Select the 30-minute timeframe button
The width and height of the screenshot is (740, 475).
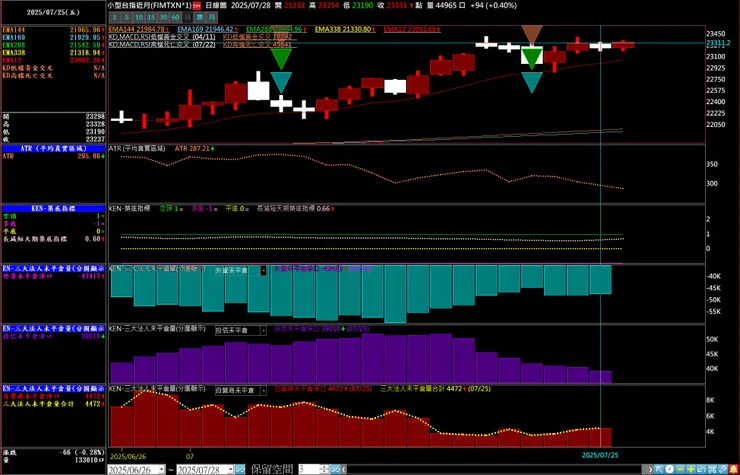(163, 17)
